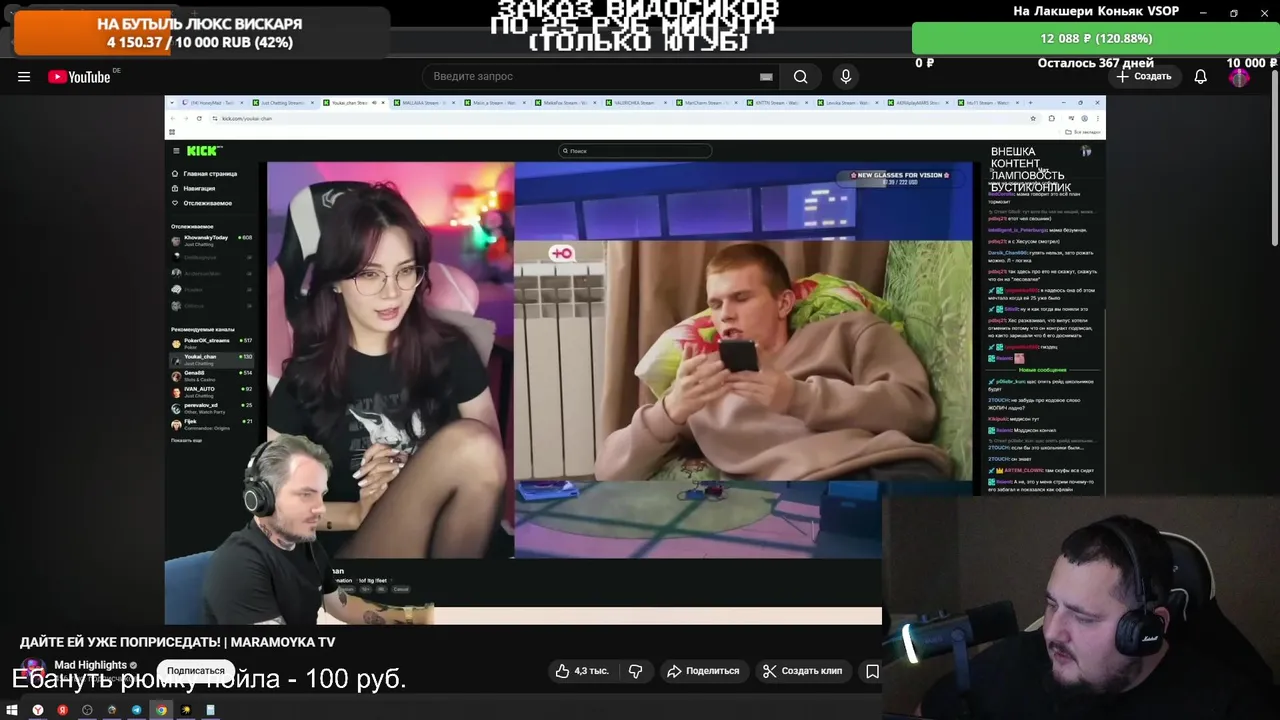The width and height of the screenshot is (1280, 720).
Task: Open the YouTube guide hamburger menu
Action: coord(24,77)
